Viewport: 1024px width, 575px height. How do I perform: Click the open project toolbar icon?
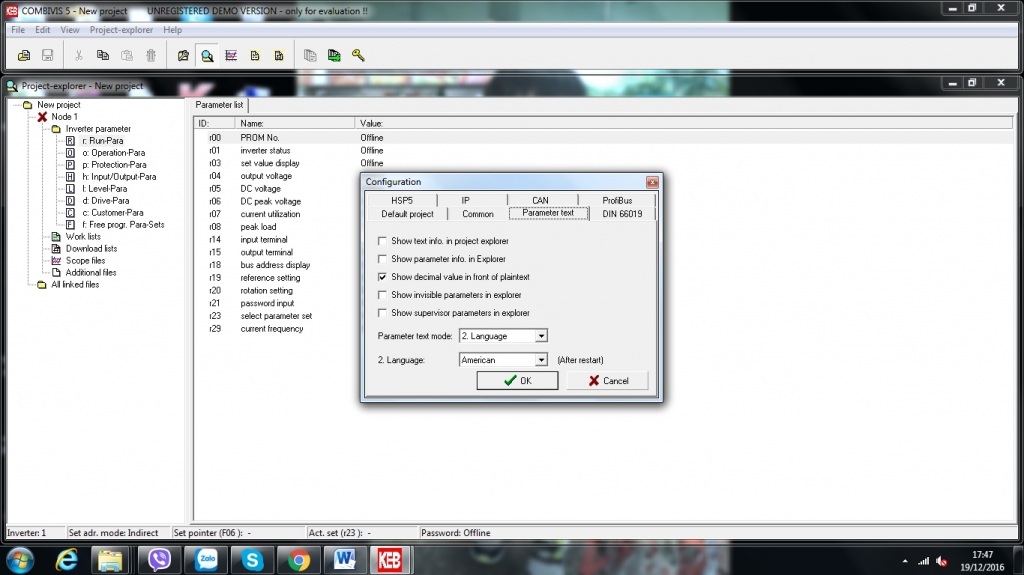[24, 56]
